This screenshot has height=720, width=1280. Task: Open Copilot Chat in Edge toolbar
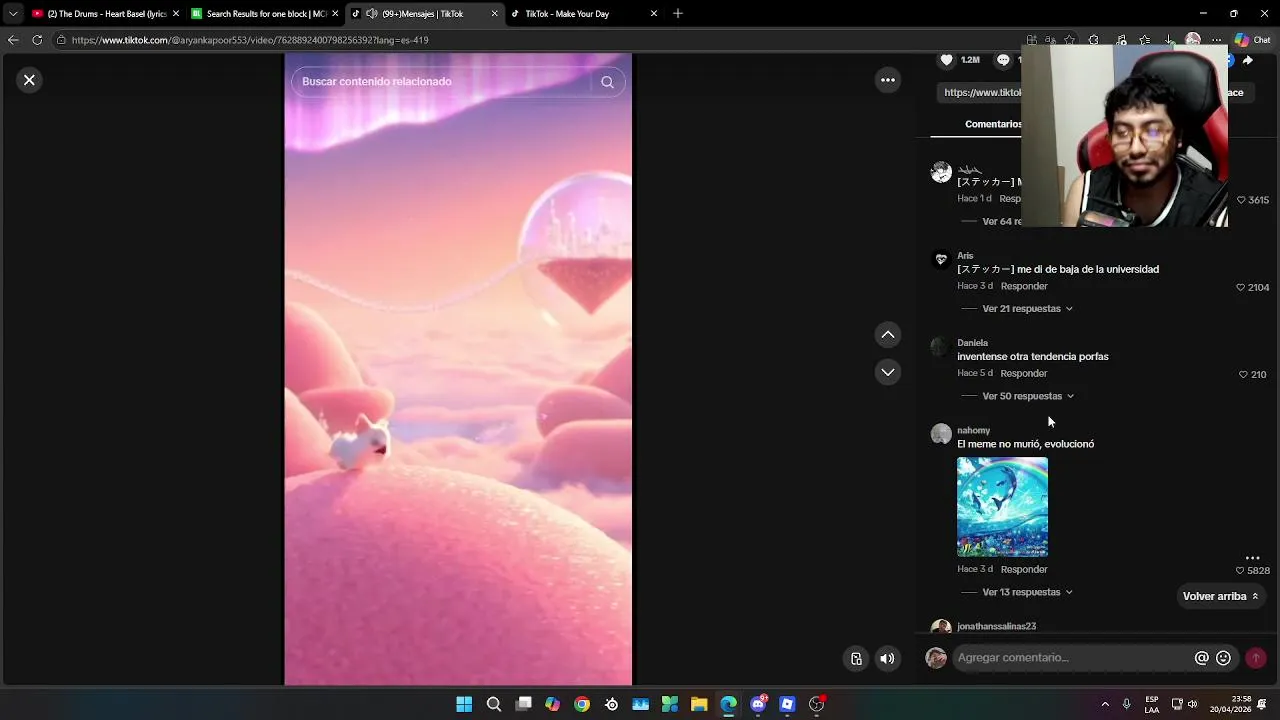tap(1251, 40)
